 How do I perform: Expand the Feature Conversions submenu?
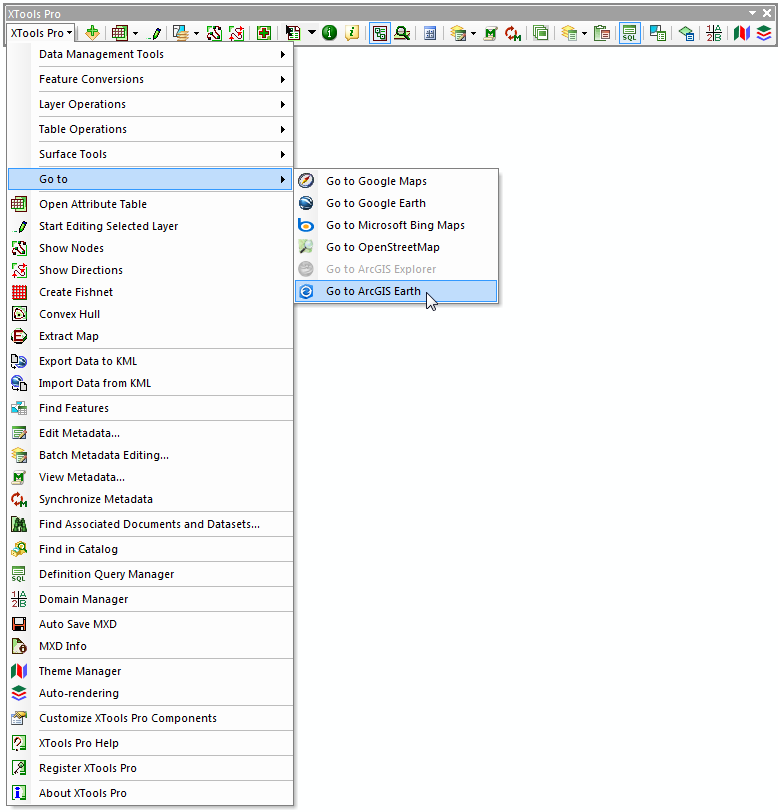pos(150,79)
